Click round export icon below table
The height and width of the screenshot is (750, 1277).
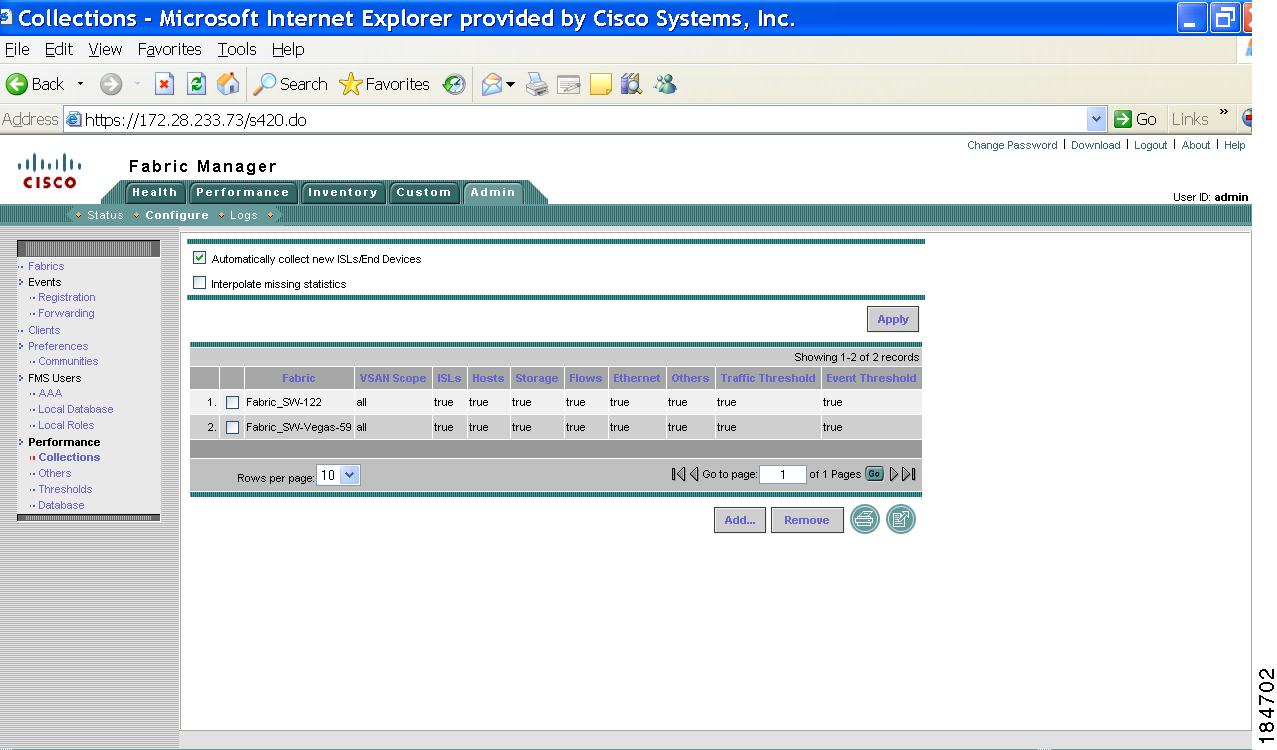tap(901, 519)
